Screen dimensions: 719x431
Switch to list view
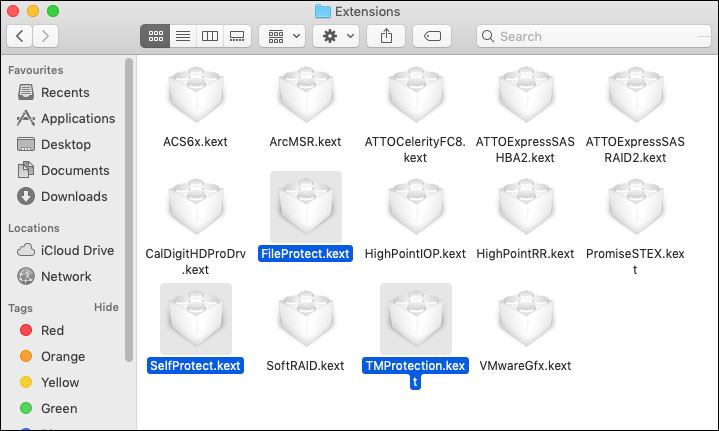click(183, 36)
